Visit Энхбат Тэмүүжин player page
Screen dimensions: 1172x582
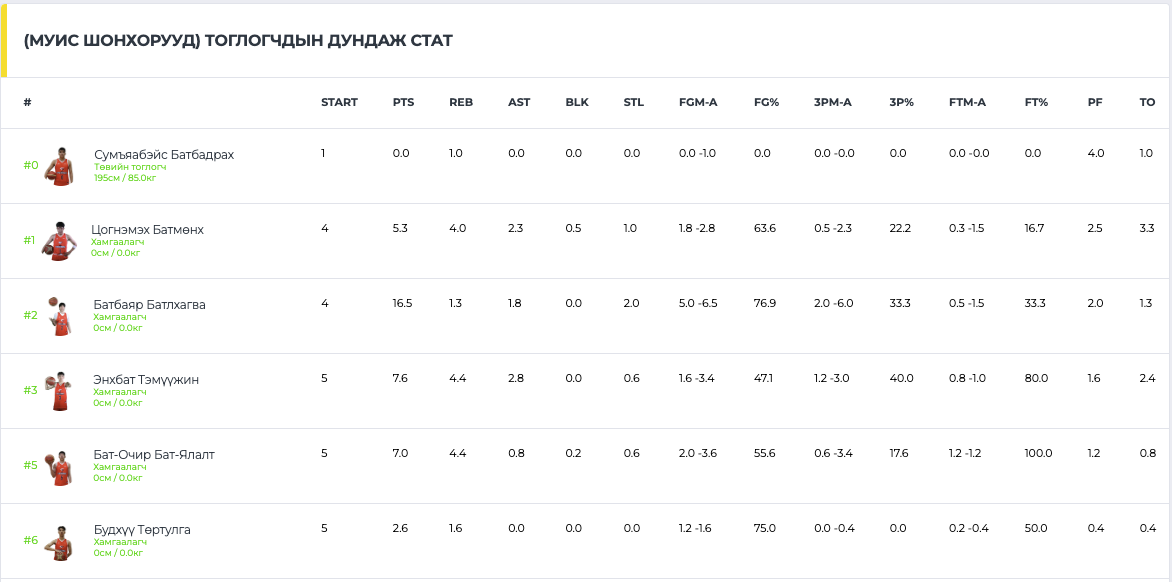coord(146,380)
